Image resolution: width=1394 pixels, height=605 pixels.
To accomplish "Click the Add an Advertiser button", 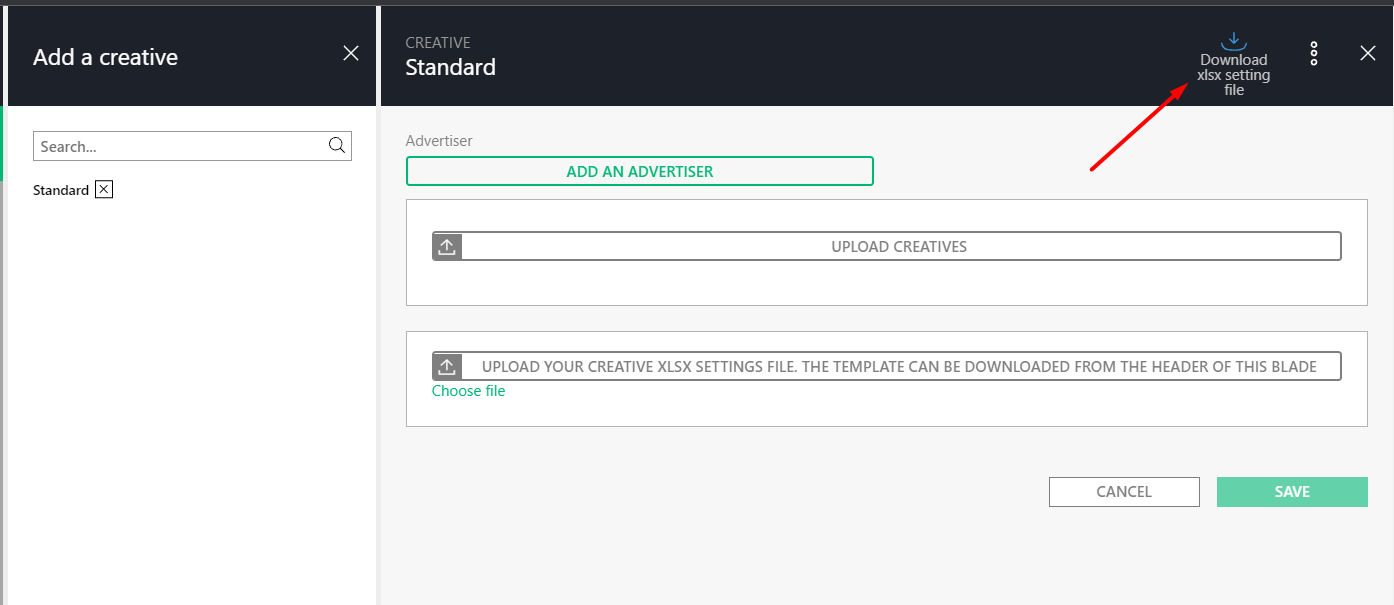I will [x=639, y=171].
